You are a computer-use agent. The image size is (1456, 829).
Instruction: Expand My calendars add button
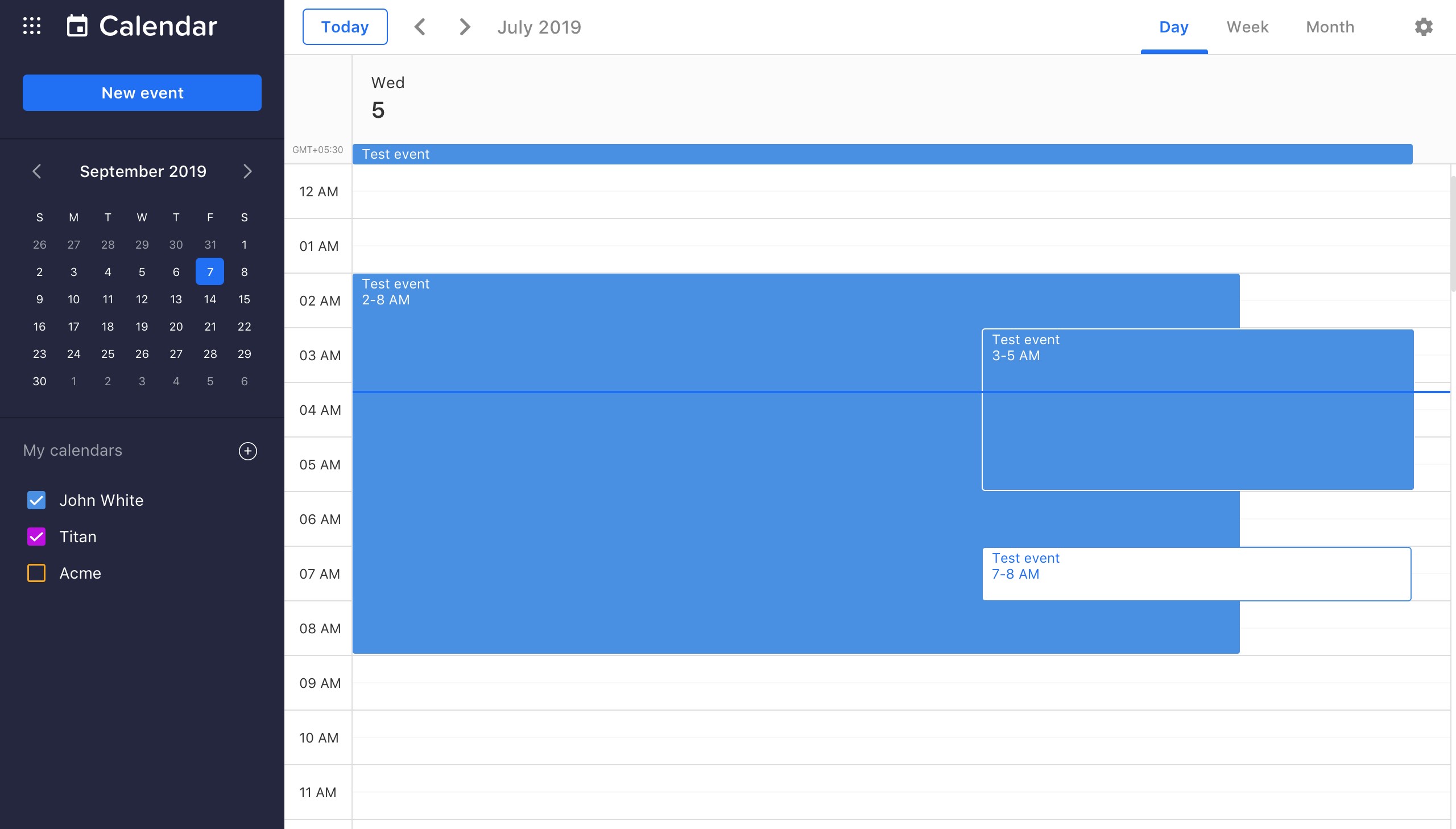[x=248, y=450]
